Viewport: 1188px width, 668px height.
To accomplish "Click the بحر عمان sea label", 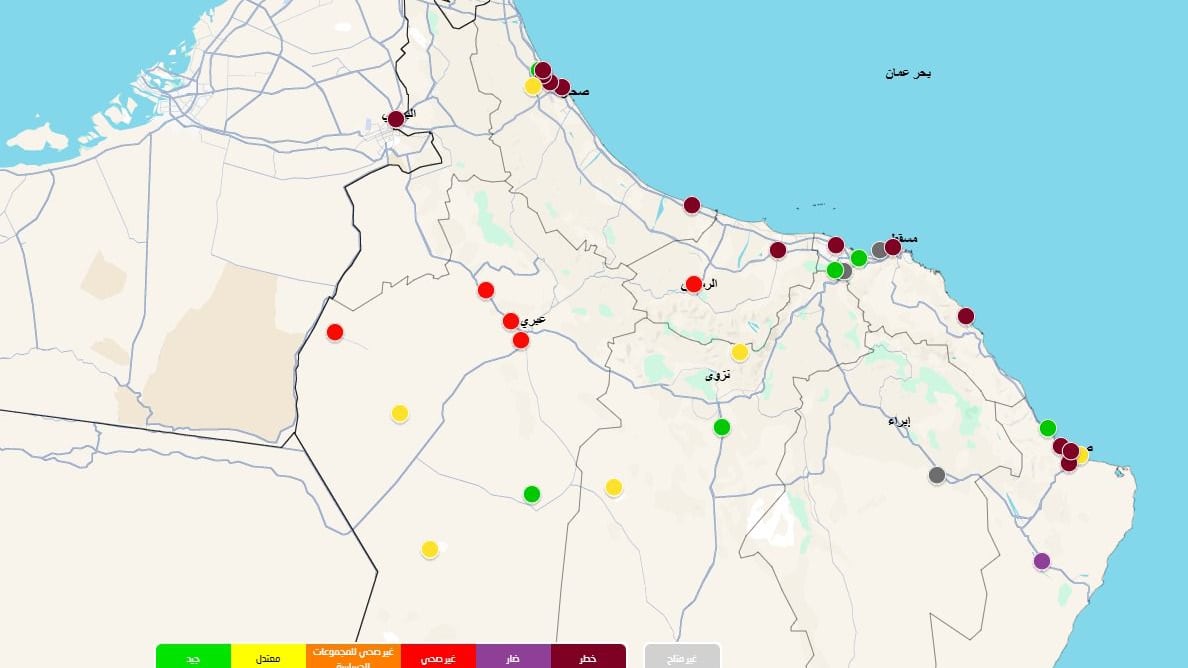I will (x=908, y=73).
